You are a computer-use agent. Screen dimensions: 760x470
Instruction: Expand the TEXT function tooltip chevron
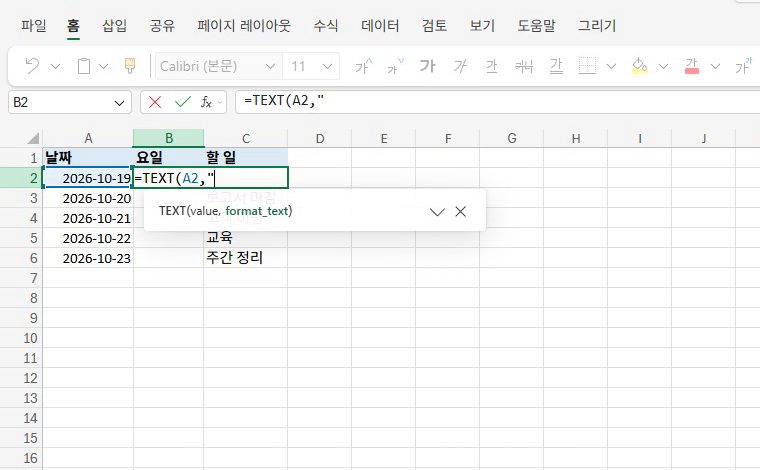click(437, 212)
